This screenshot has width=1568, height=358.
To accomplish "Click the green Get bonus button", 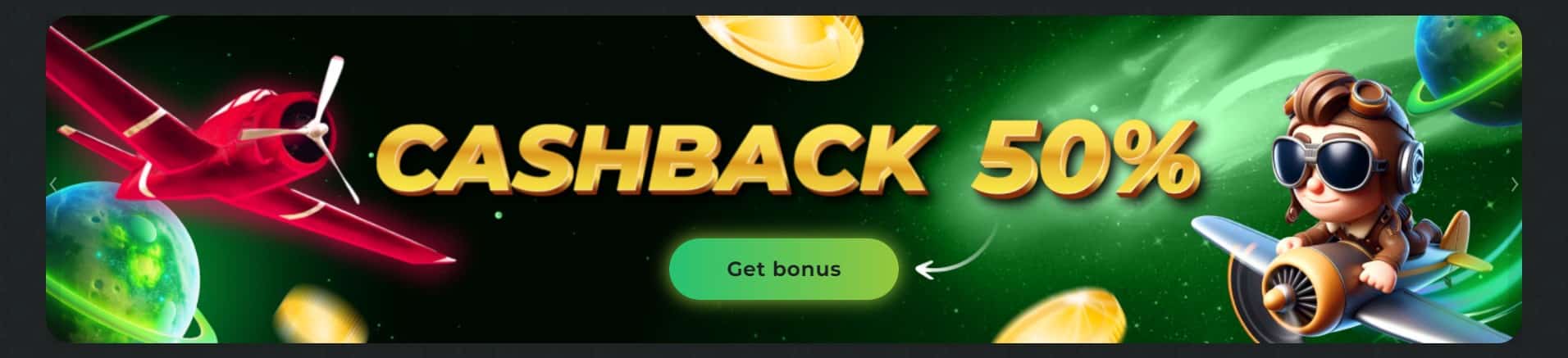I will tap(783, 269).
